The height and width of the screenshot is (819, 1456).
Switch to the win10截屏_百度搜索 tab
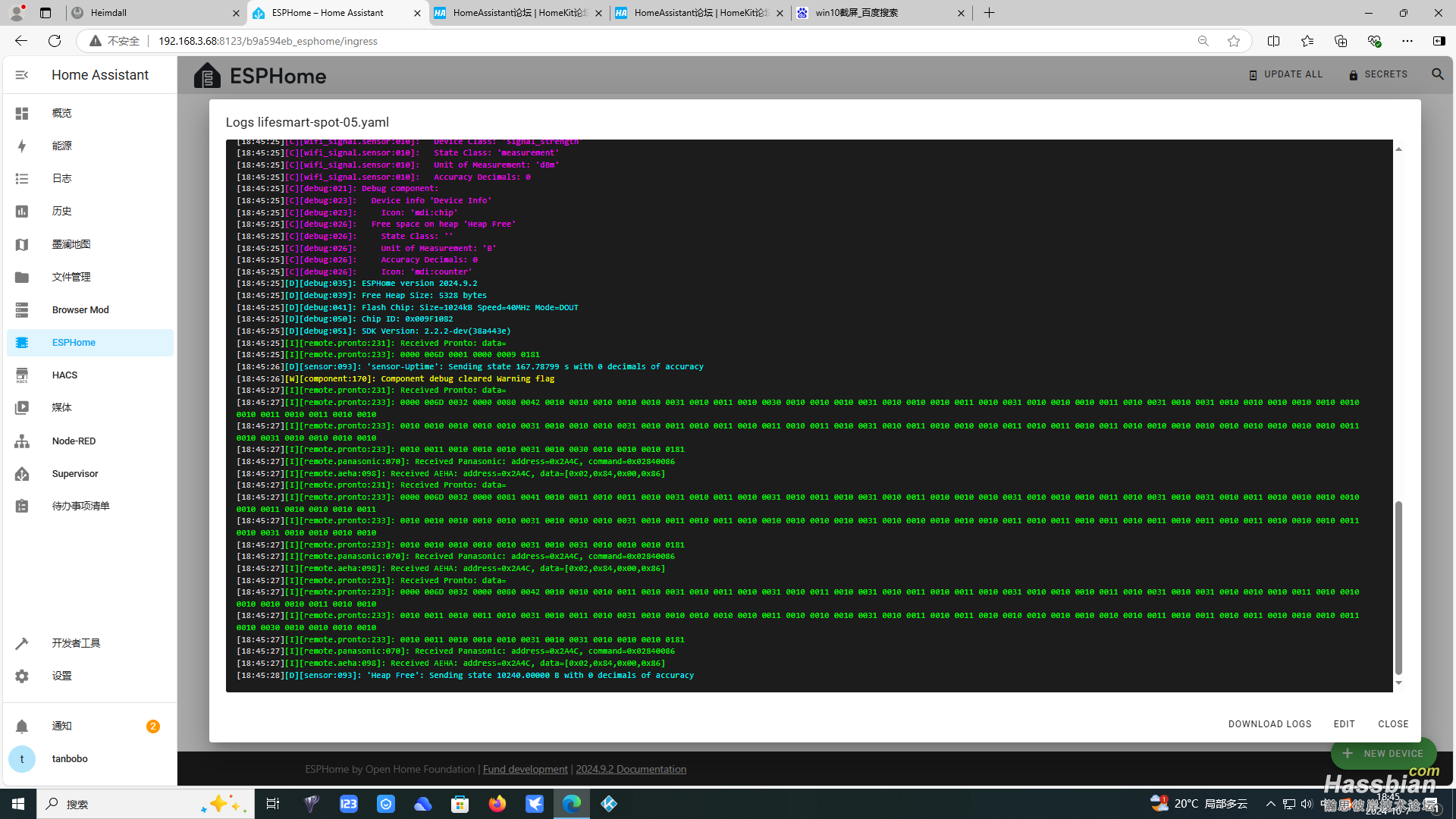pos(881,13)
